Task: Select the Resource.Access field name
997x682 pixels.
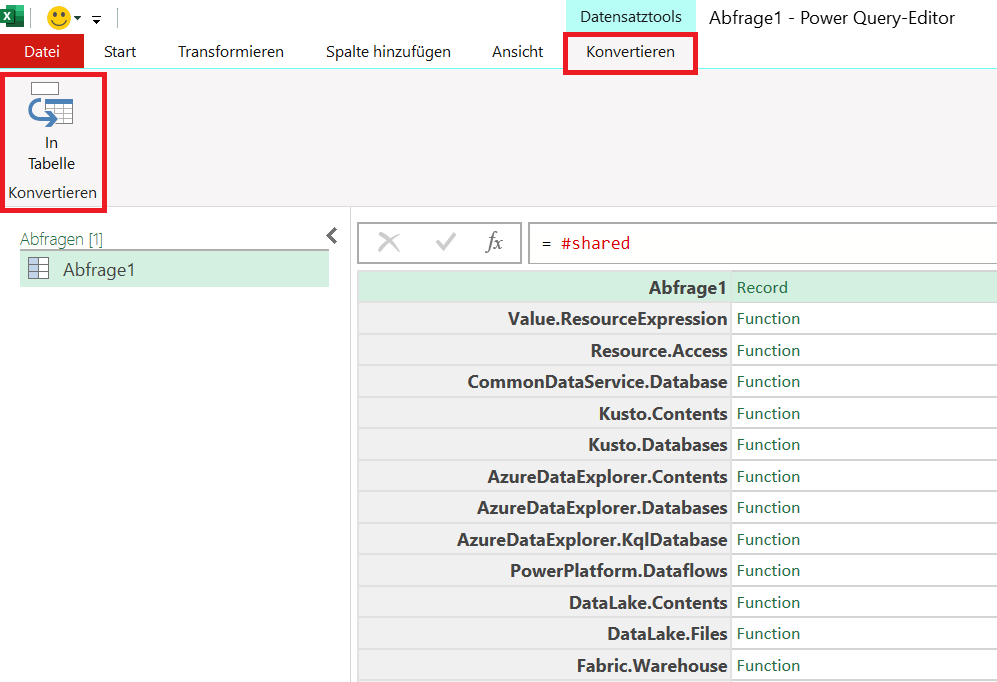Action: coord(545,350)
